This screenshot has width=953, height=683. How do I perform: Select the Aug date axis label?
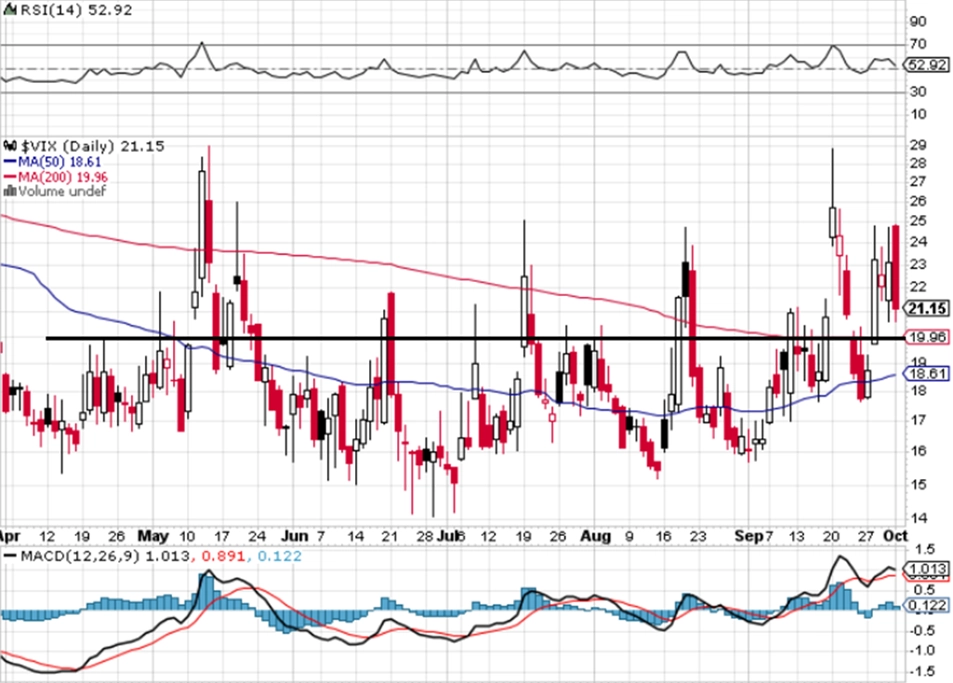[x=595, y=536]
